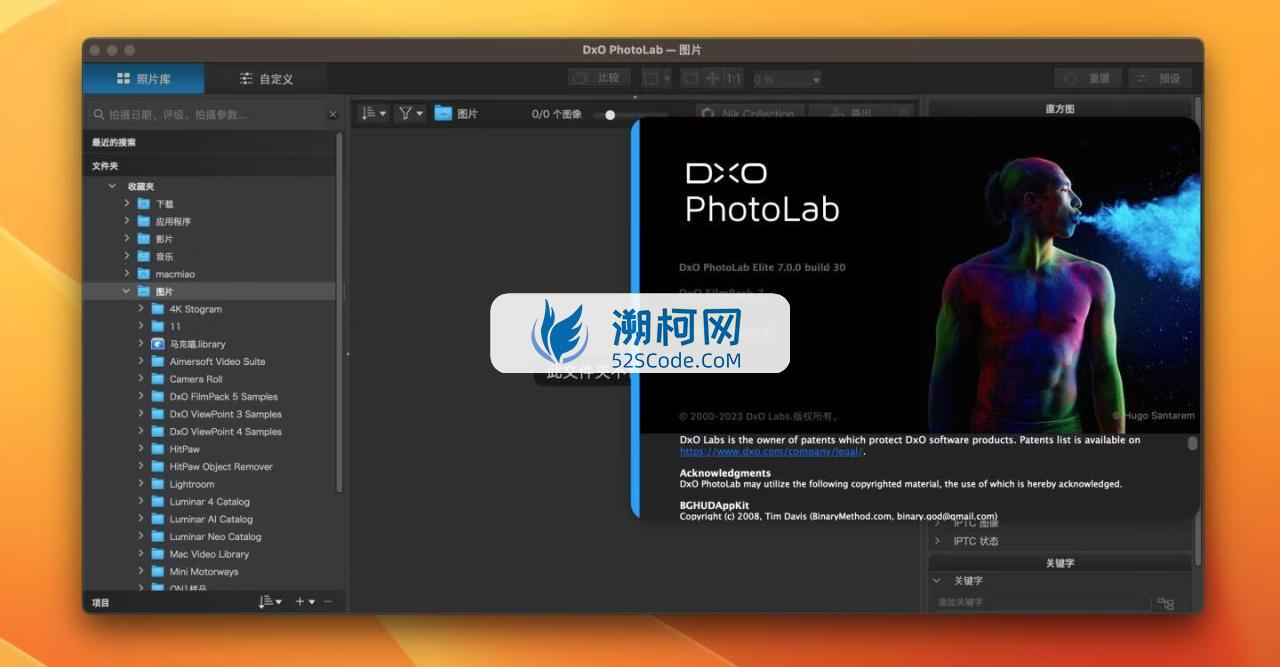
Task: Open the projects sort dropdown at the bottom
Action: (x=270, y=602)
